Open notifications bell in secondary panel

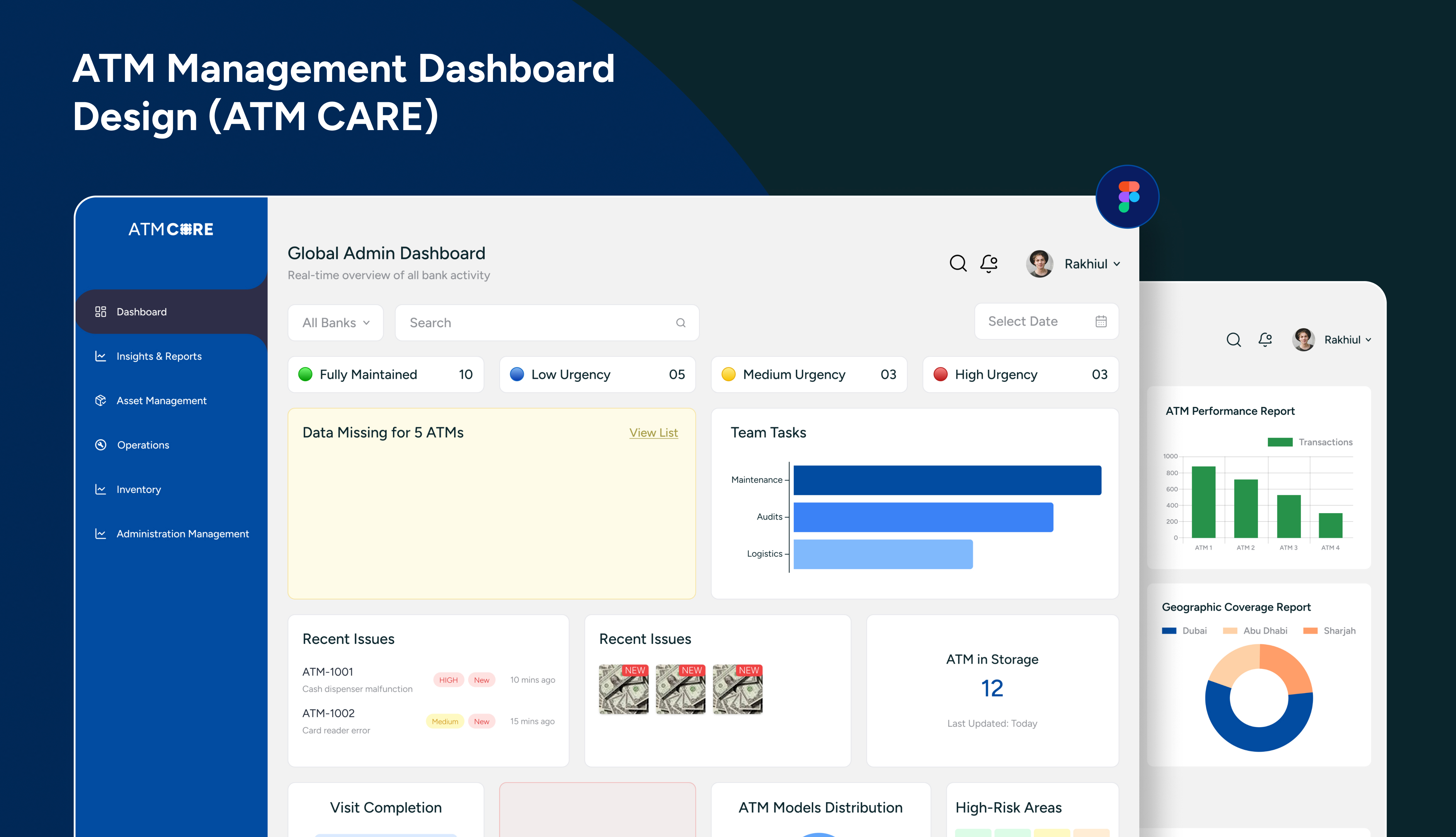tap(1265, 340)
